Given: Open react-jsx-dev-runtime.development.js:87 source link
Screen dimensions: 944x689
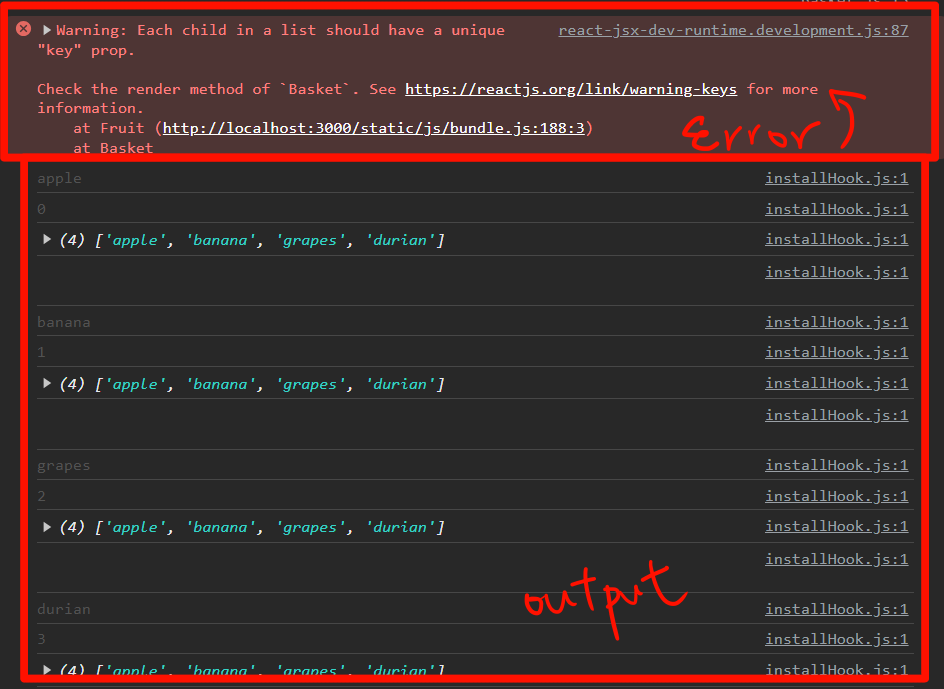Looking at the screenshot, I should point(733,30).
